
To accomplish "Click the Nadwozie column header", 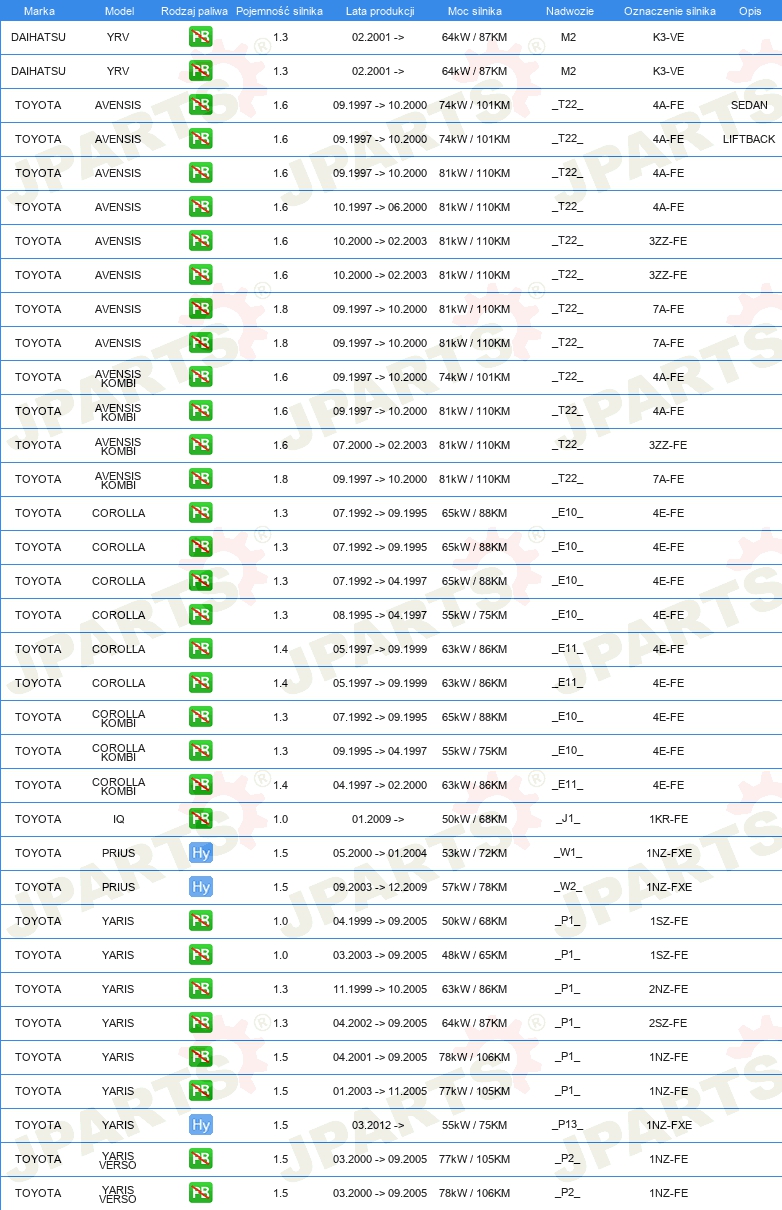I will [569, 11].
